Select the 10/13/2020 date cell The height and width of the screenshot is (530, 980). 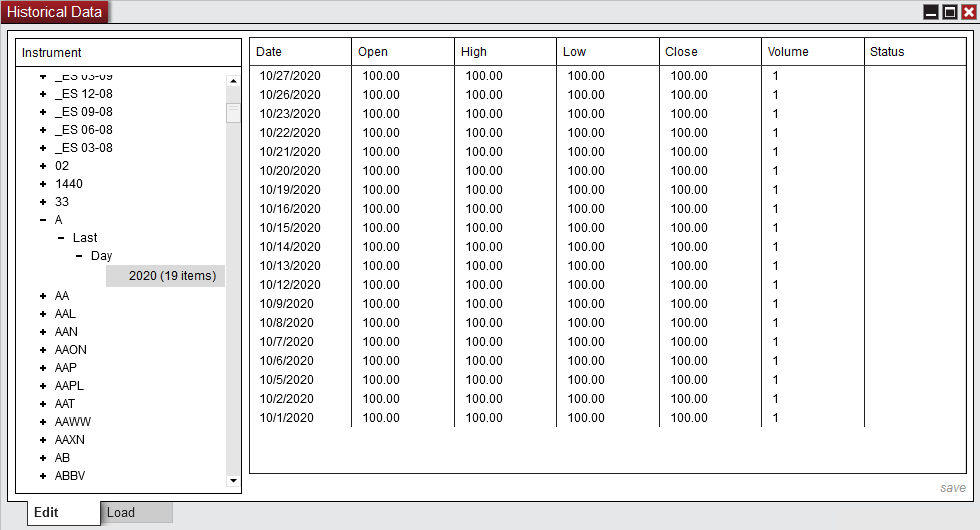click(x=290, y=266)
